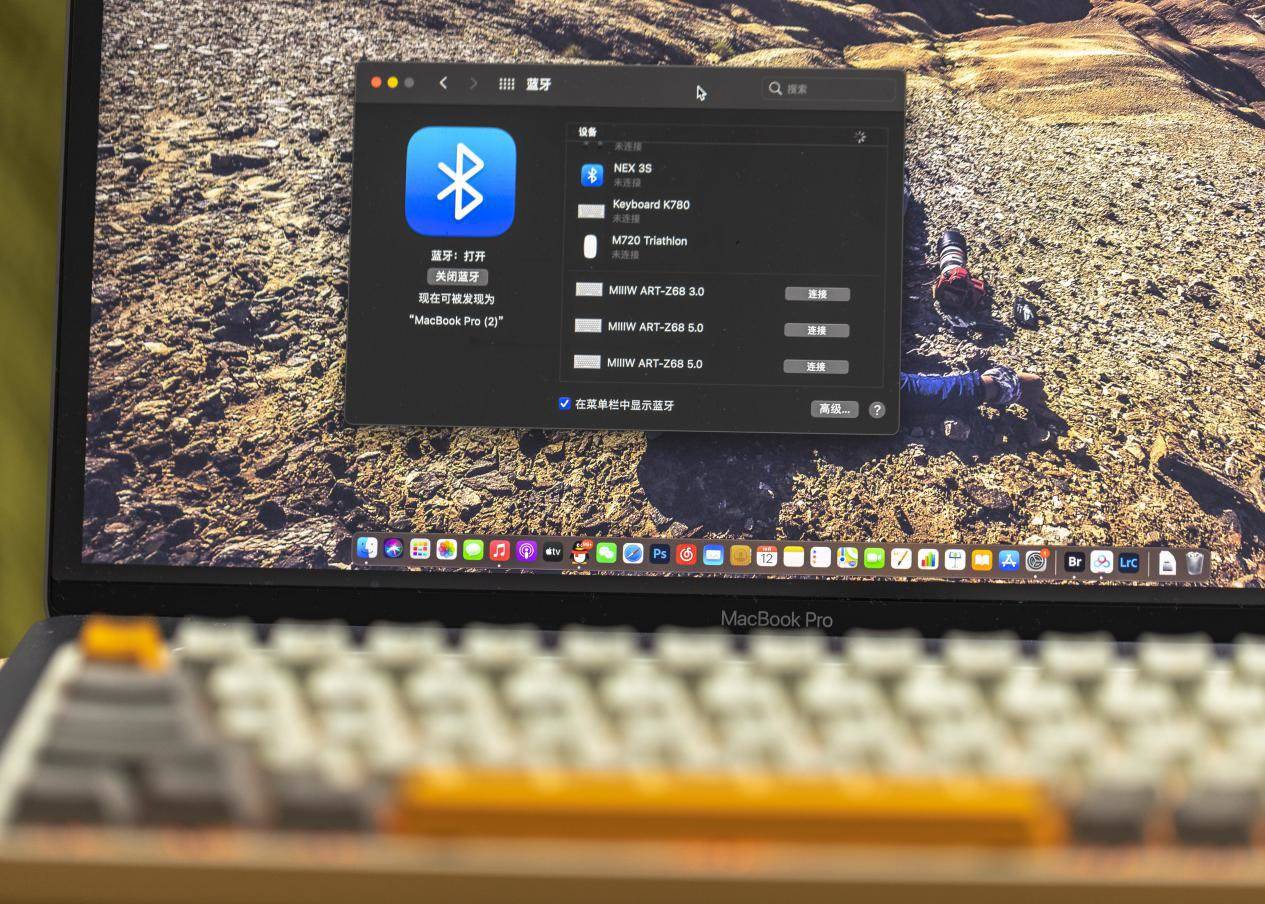
Task: Open Bluetooth help question mark
Action: [877, 410]
